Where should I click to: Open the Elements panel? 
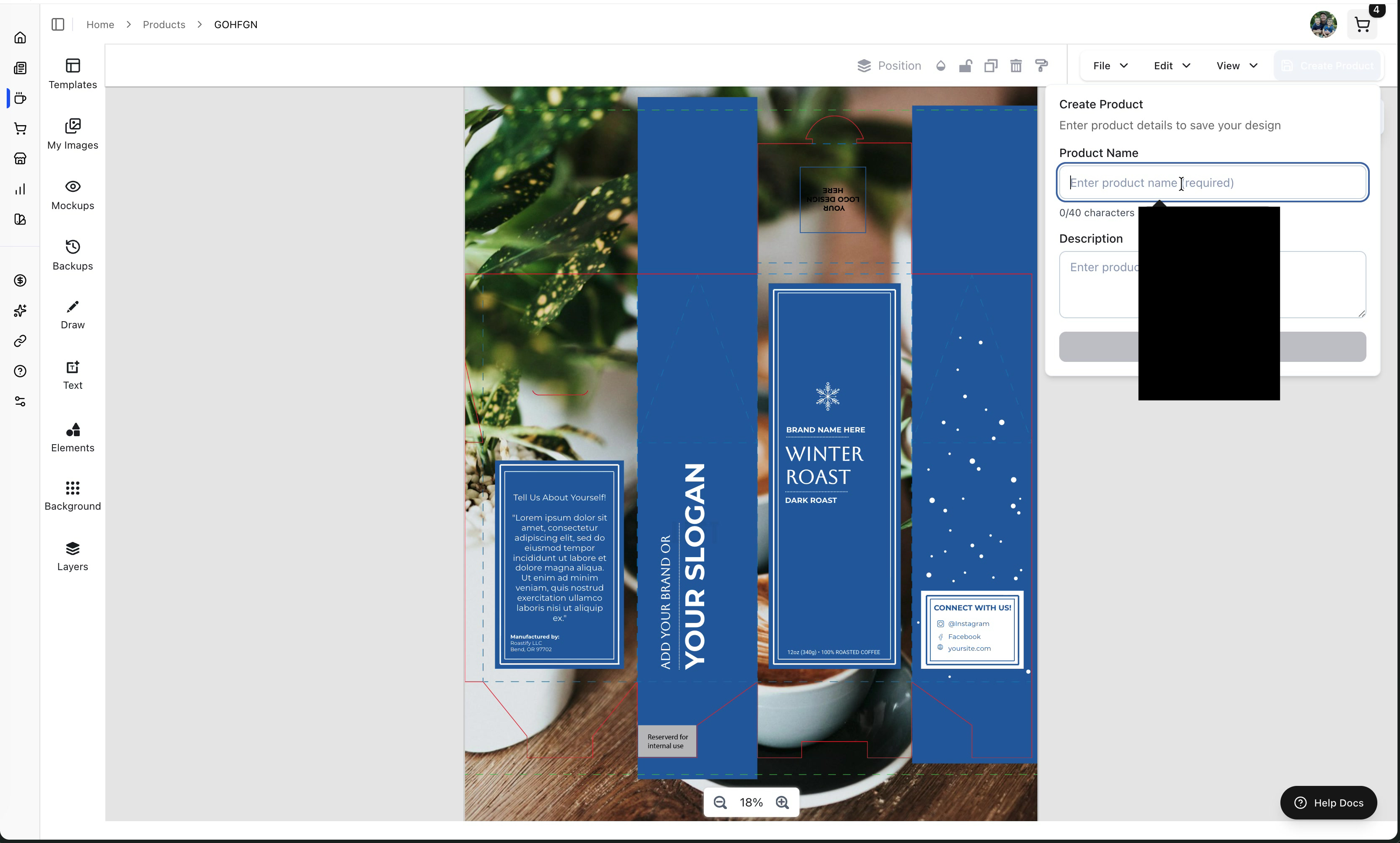[x=72, y=438]
